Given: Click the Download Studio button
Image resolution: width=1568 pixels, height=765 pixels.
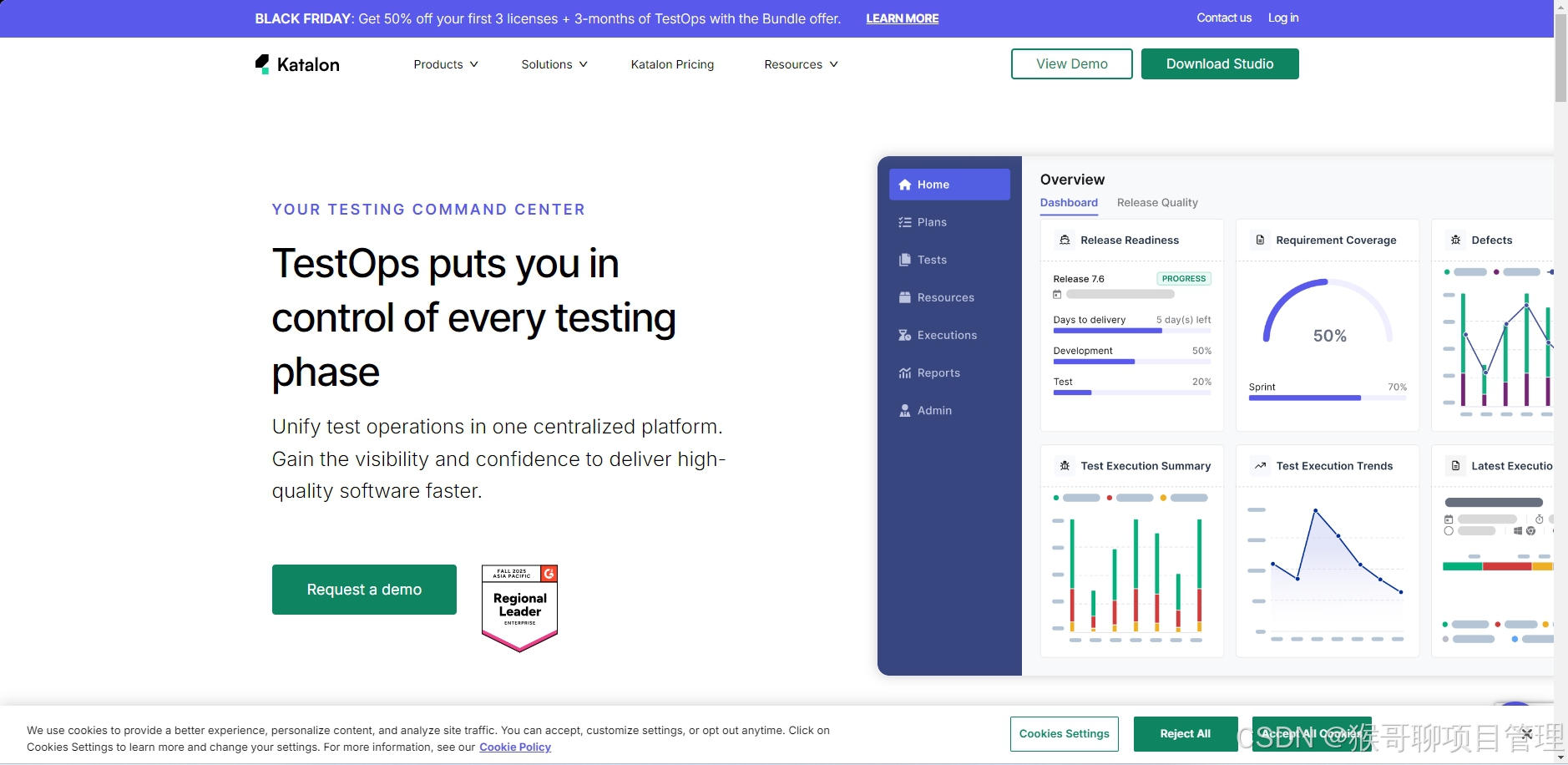Looking at the screenshot, I should pyautogui.click(x=1220, y=63).
